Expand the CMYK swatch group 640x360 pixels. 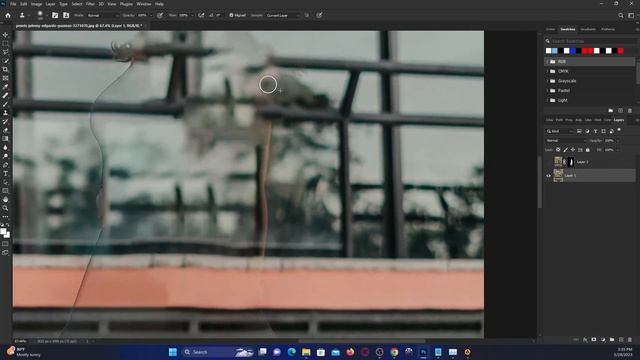click(547, 71)
